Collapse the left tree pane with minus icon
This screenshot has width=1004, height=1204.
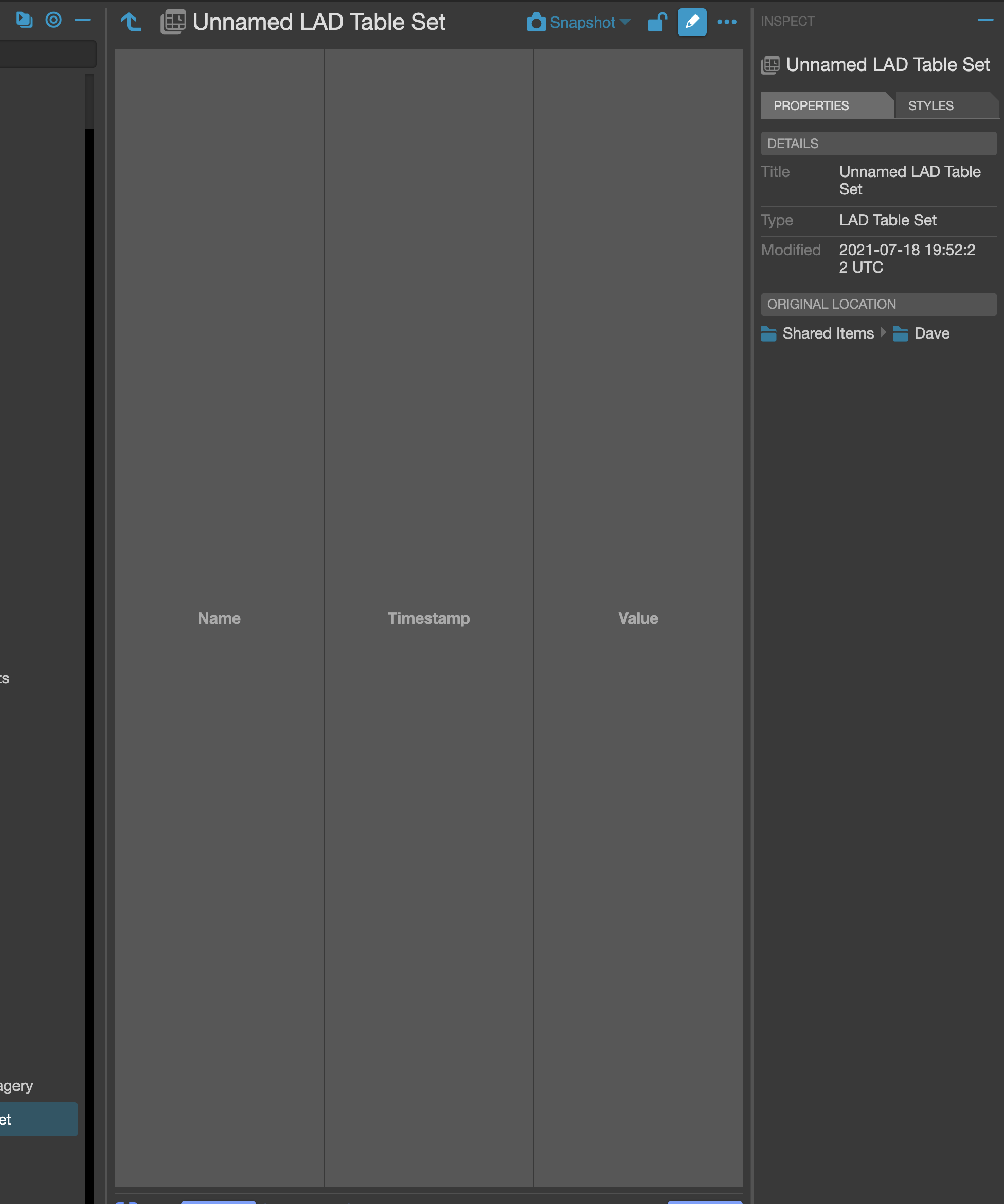[x=82, y=20]
